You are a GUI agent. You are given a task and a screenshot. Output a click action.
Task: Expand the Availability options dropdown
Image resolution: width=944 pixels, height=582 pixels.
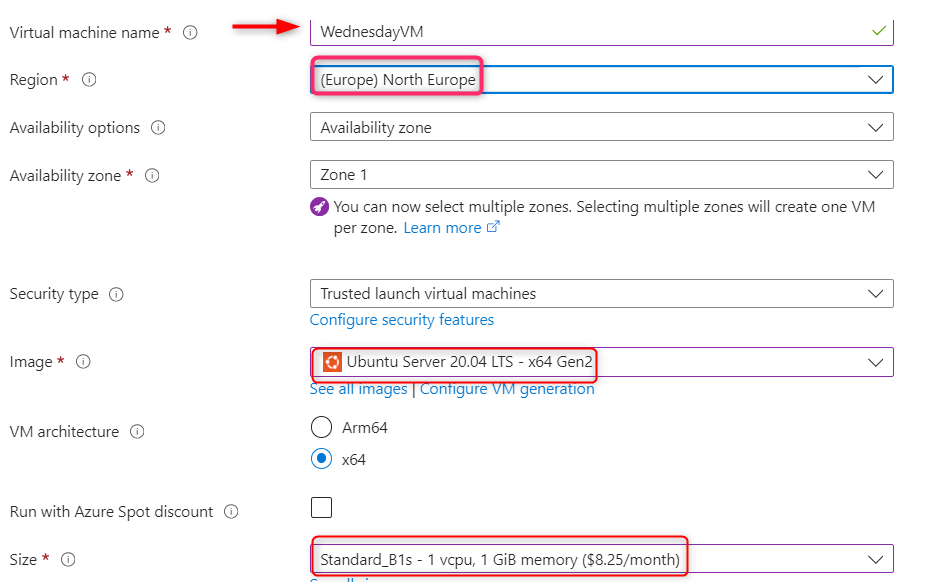601,128
